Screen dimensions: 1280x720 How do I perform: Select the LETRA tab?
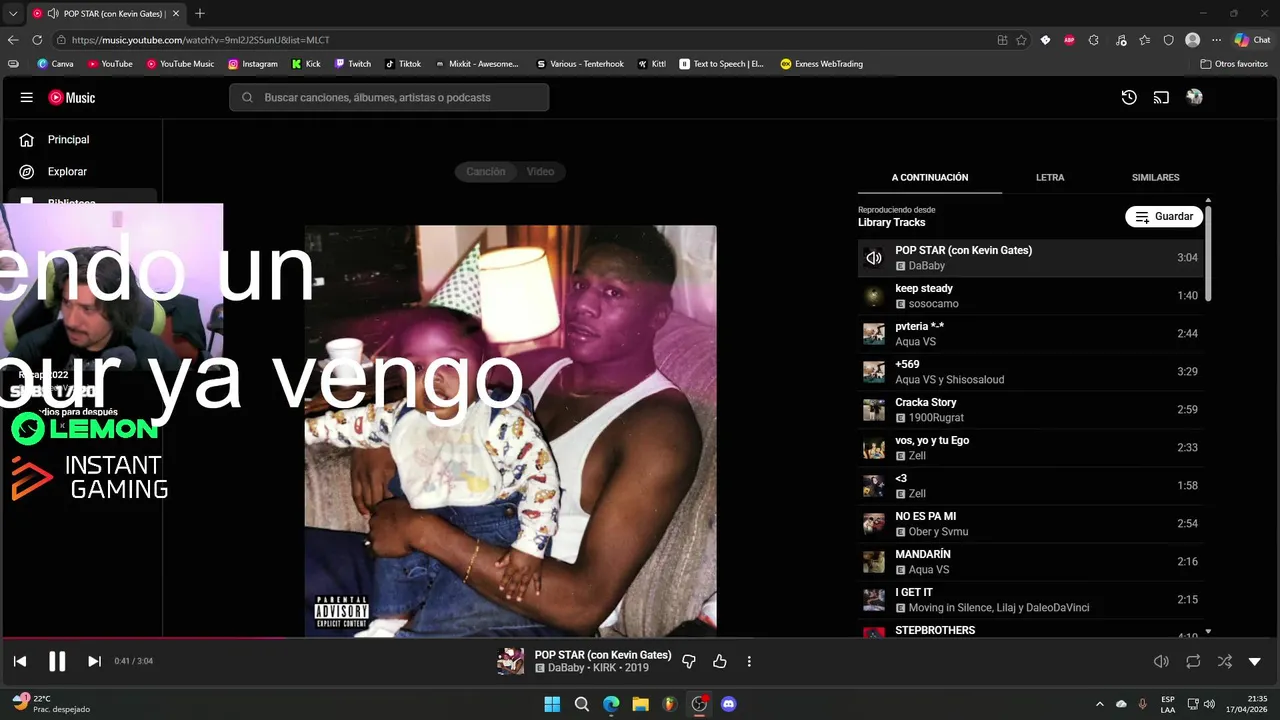pos(1050,178)
